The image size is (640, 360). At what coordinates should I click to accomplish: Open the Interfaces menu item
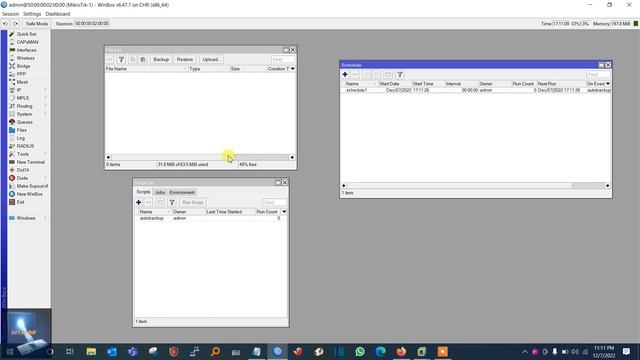(x=26, y=50)
